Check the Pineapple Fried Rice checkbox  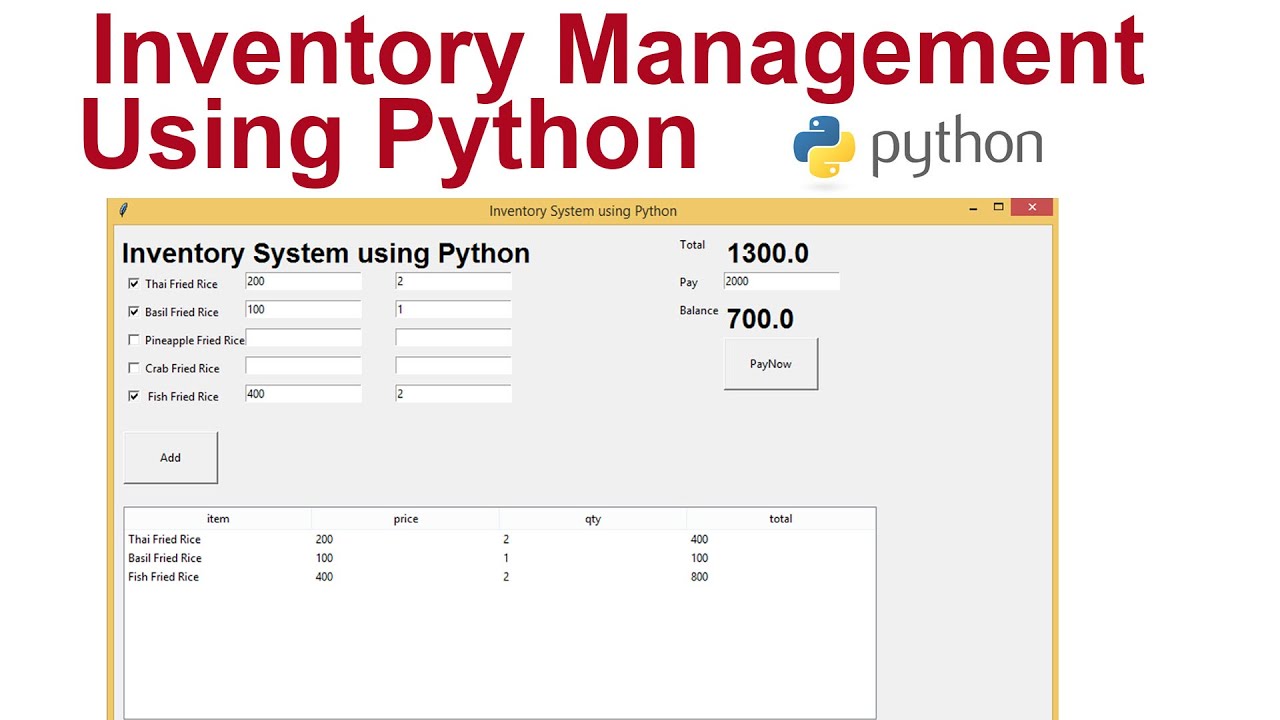[134, 340]
